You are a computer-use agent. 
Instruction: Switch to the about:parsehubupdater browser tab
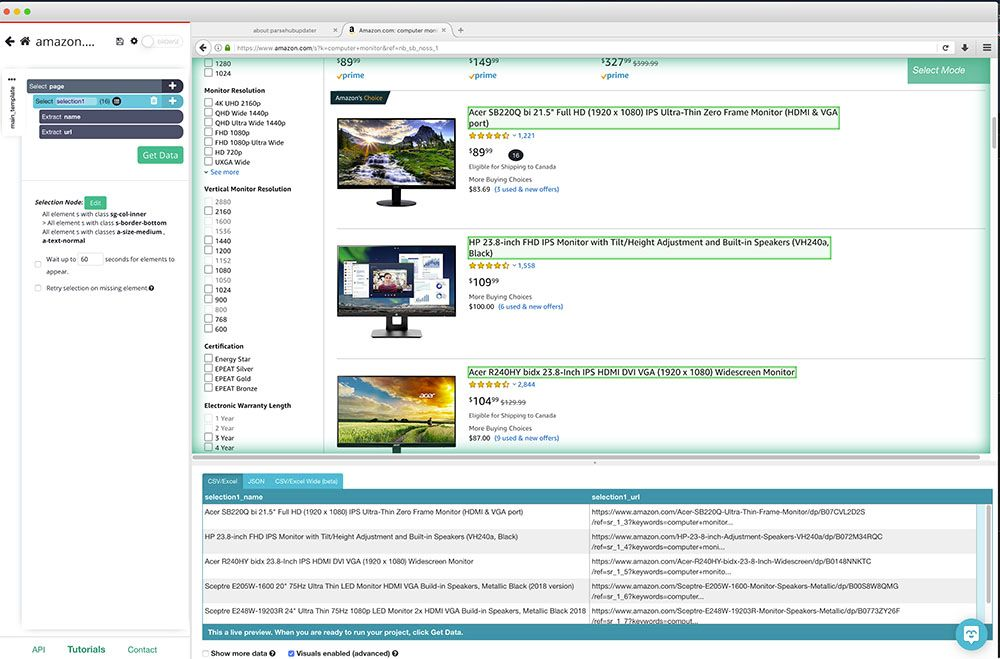click(284, 31)
